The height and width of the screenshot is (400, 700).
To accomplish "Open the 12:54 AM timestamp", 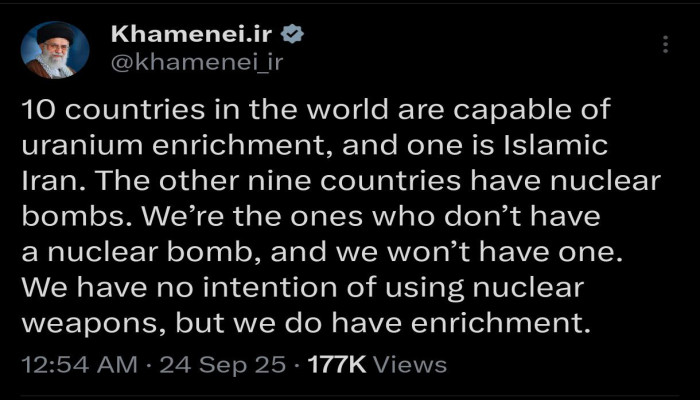I will [79, 365].
